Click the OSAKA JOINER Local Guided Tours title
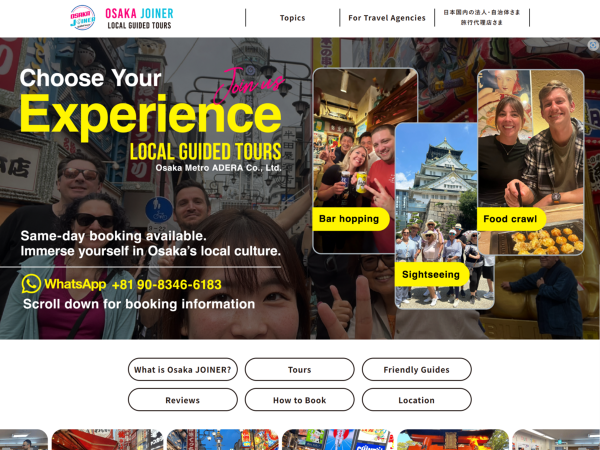600x450 pixels. coord(139,18)
